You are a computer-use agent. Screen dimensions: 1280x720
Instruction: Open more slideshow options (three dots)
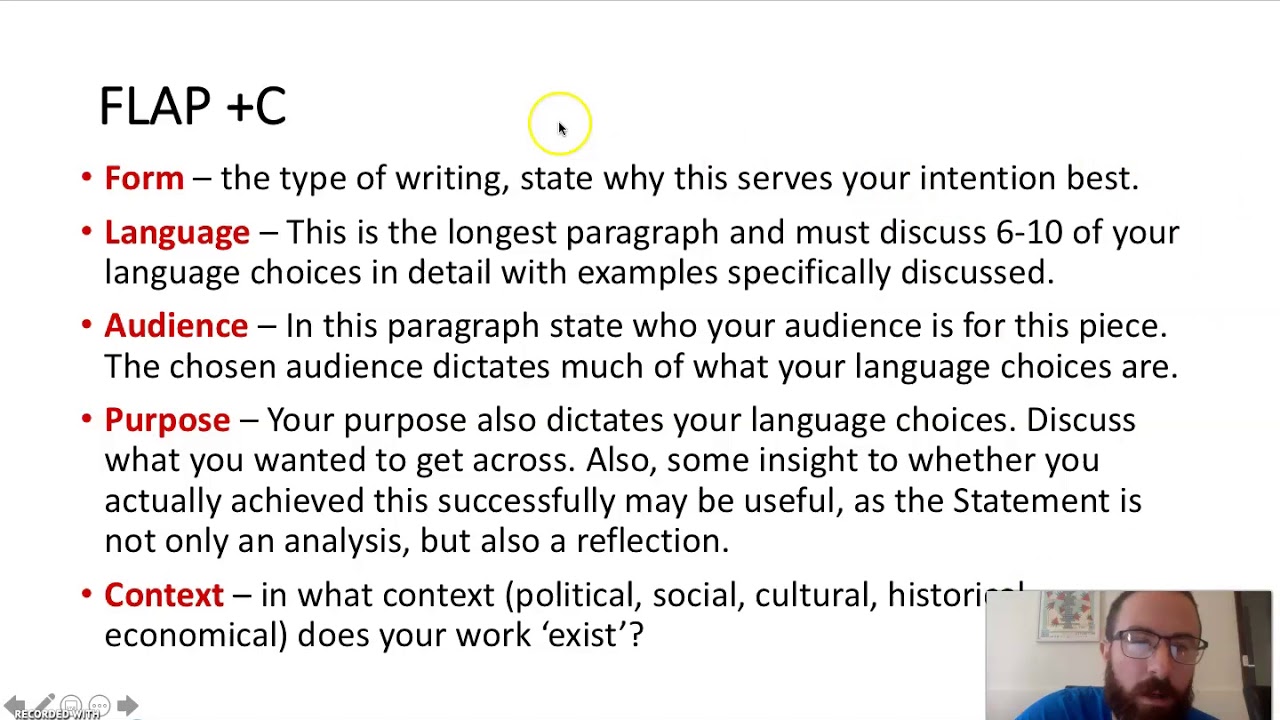point(99,705)
